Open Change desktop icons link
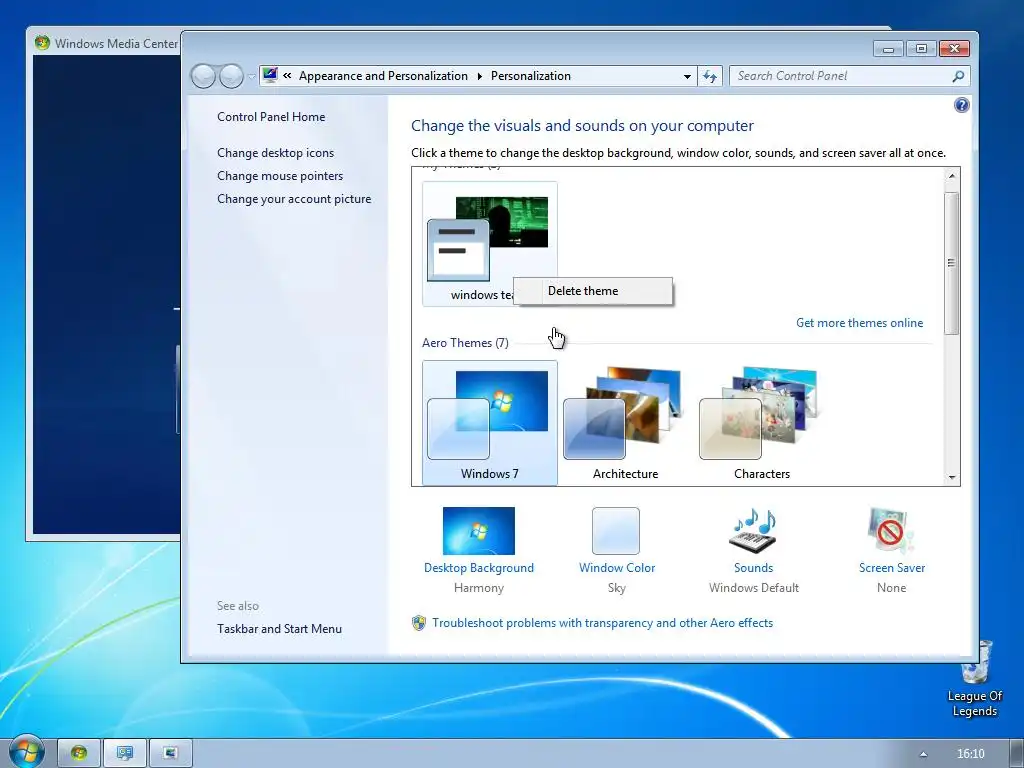This screenshot has width=1024, height=768. 276,153
